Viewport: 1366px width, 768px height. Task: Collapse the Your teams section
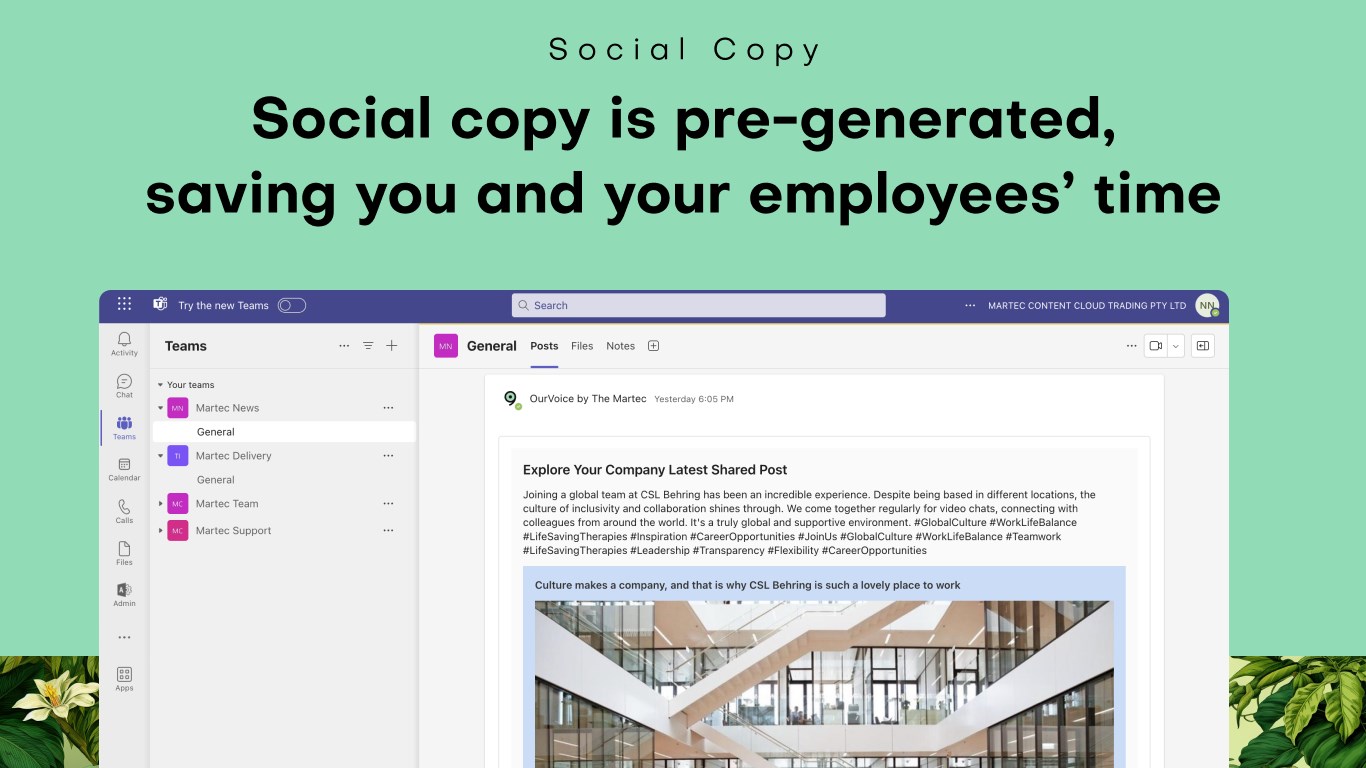click(160, 385)
